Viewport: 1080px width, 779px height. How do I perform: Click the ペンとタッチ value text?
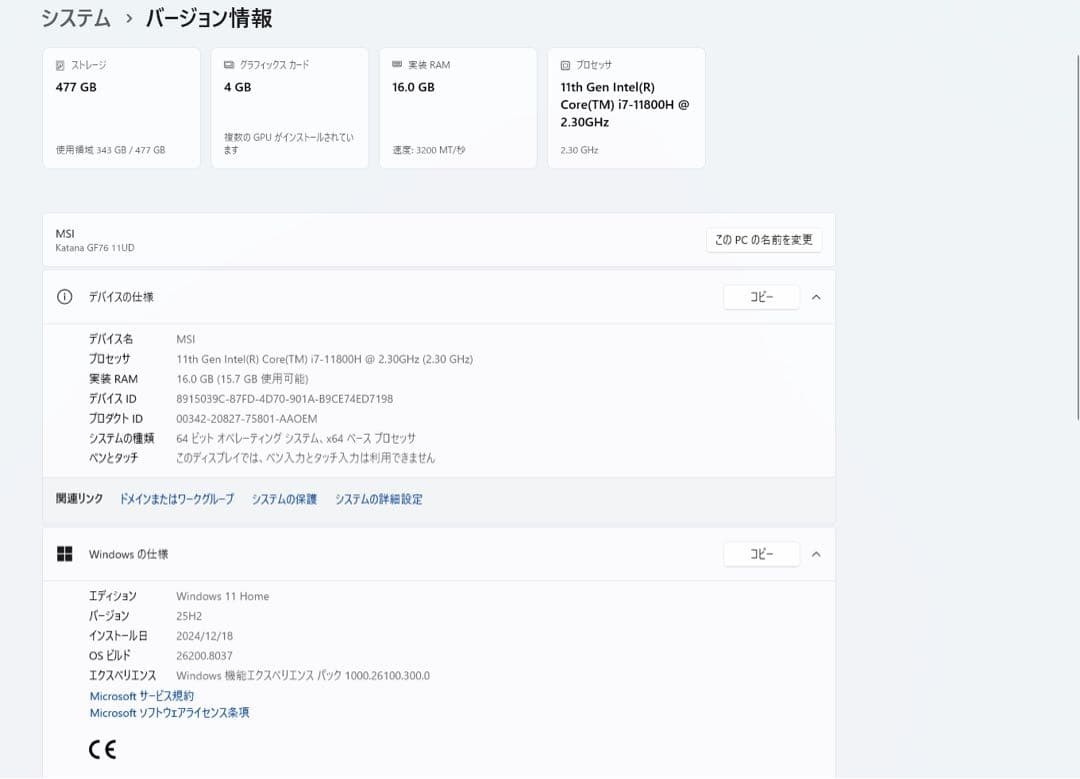(306, 458)
